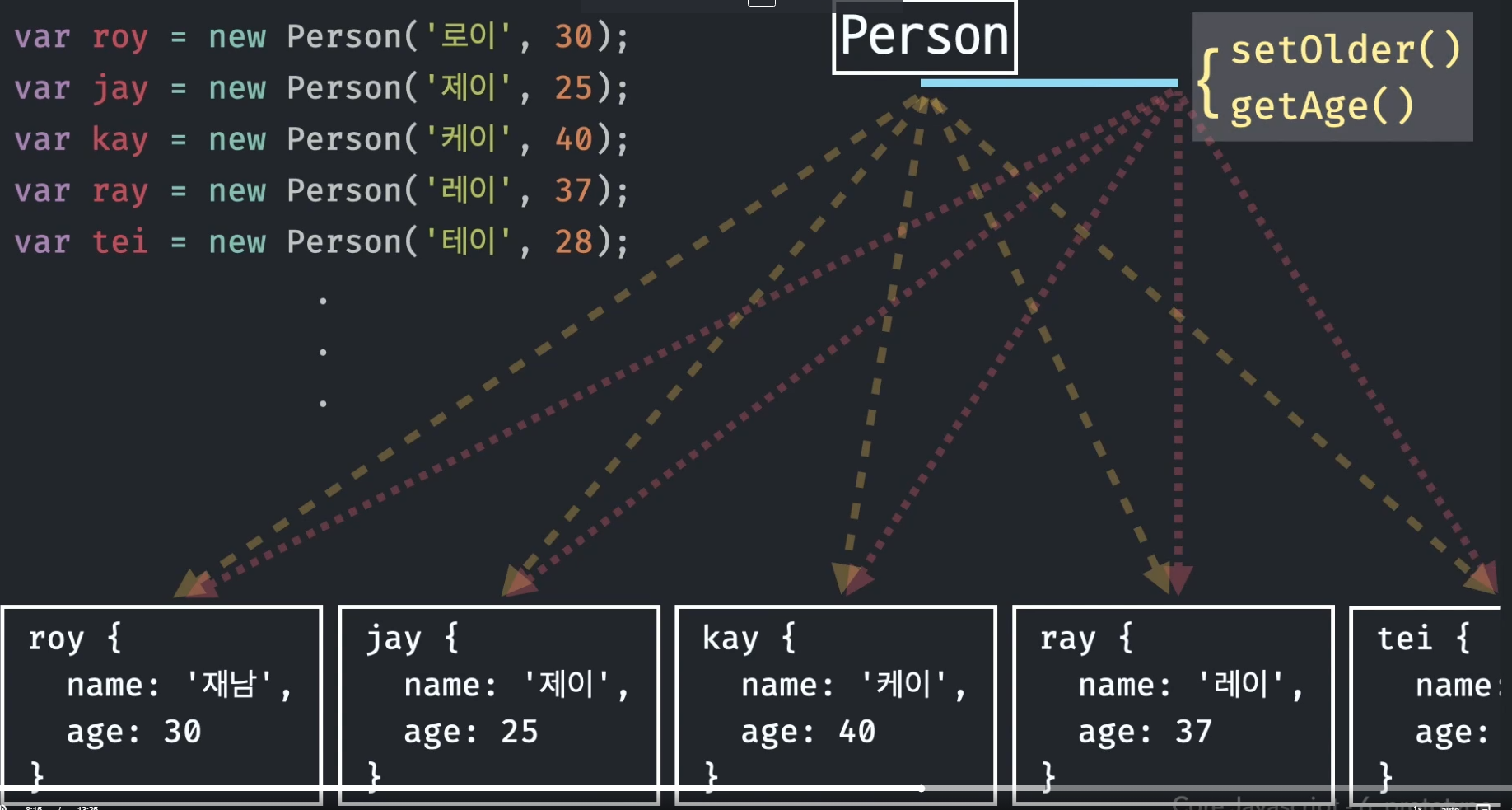Click 'age:' in the tei box
Viewport: 1512px width, 810px height.
[1453, 733]
